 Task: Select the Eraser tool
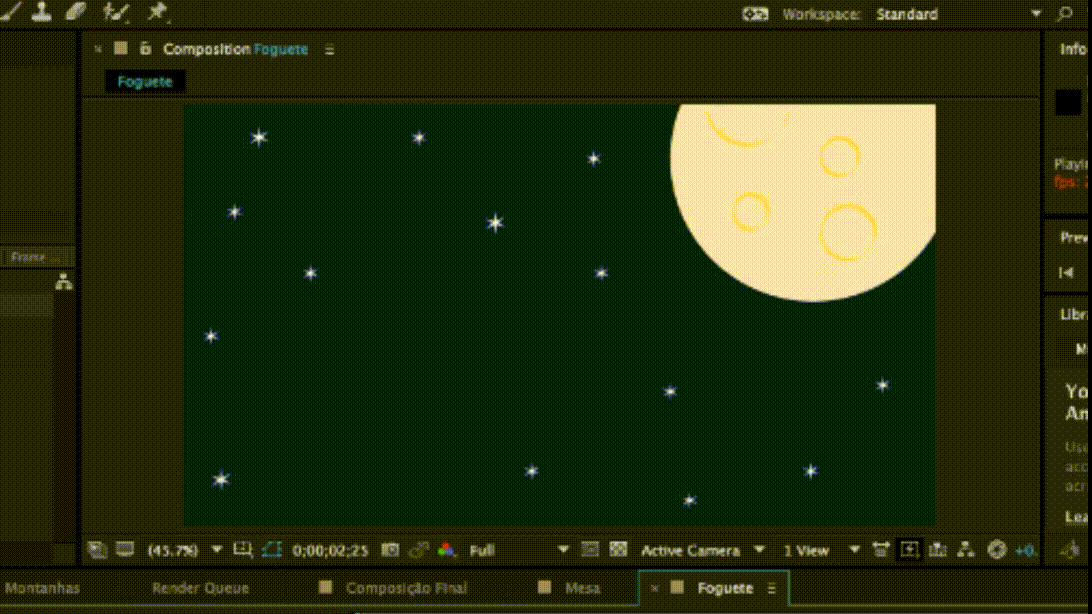click(x=76, y=12)
